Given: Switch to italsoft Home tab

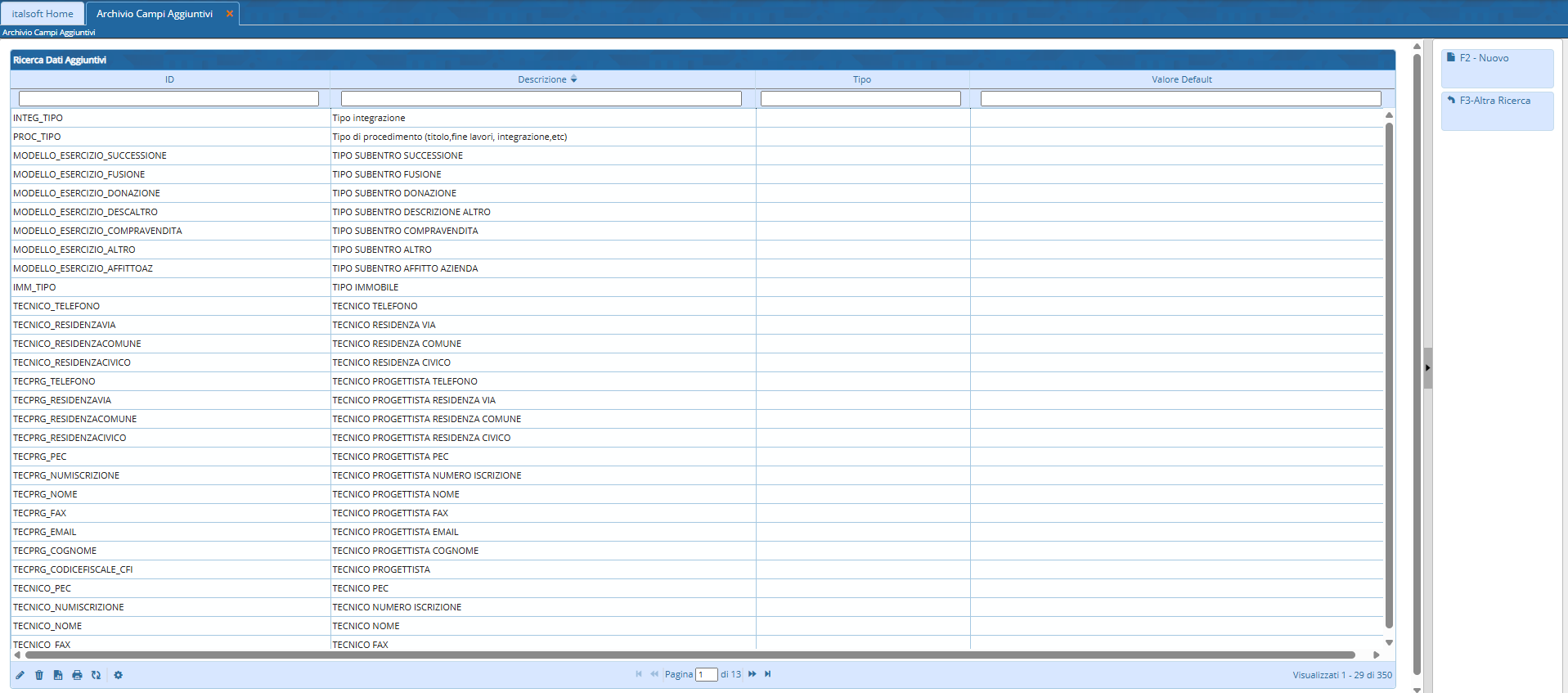Looking at the screenshot, I should 43,14.
